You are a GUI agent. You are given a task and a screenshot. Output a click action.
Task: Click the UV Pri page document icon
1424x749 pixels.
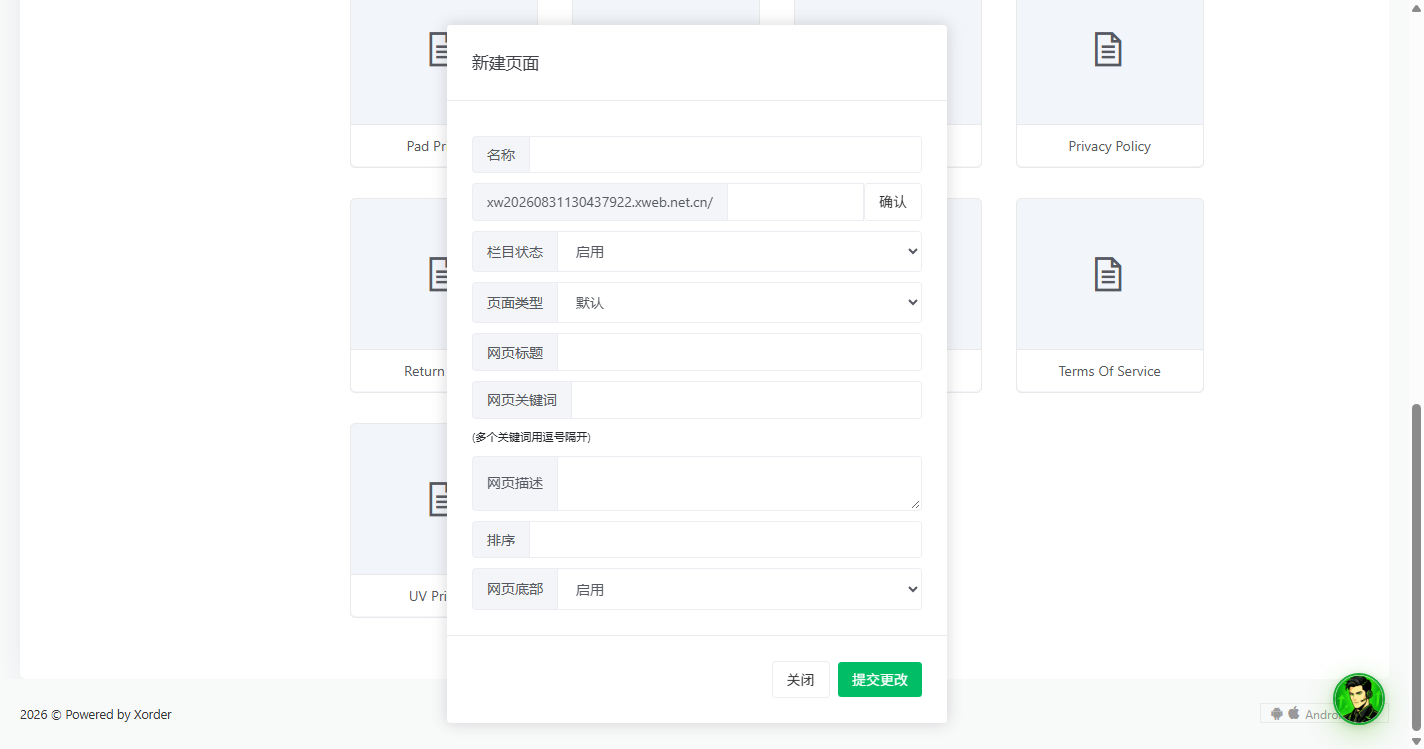(438, 499)
